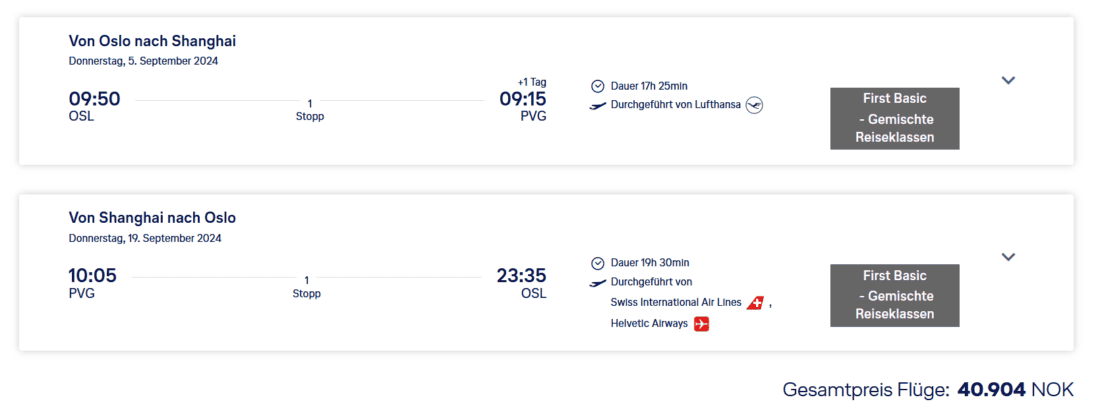The height and width of the screenshot is (410, 1100).
Task: Expand the Shanghai to Oslo flight details
Action: point(1008,257)
